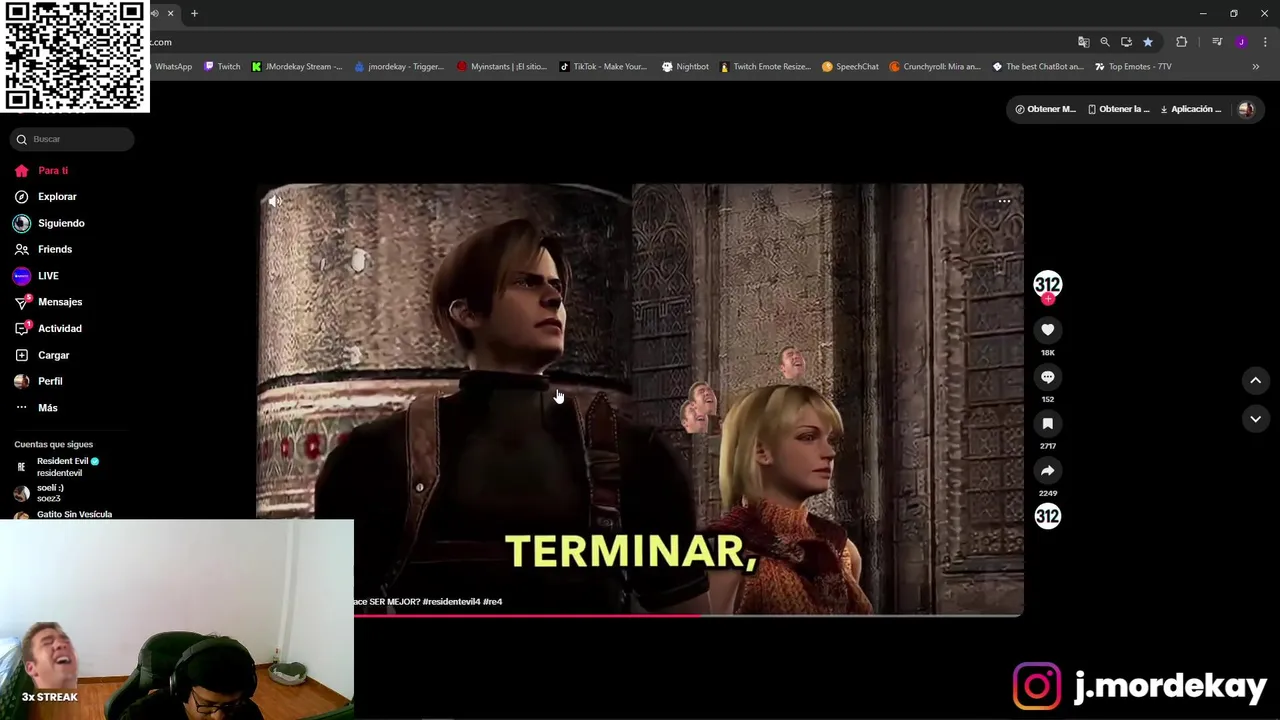Screen dimensions: 1280x720
Task: Open the creator's 312 profile avatar
Action: coord(1047,284)
